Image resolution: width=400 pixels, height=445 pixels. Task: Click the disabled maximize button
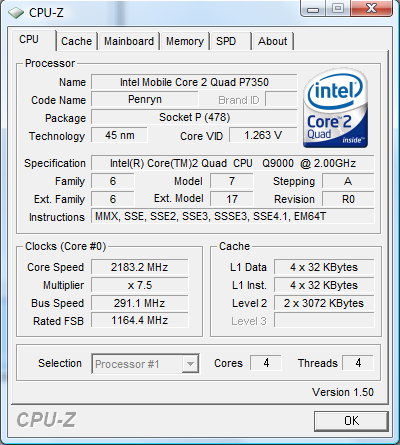(x=337, y=8)
